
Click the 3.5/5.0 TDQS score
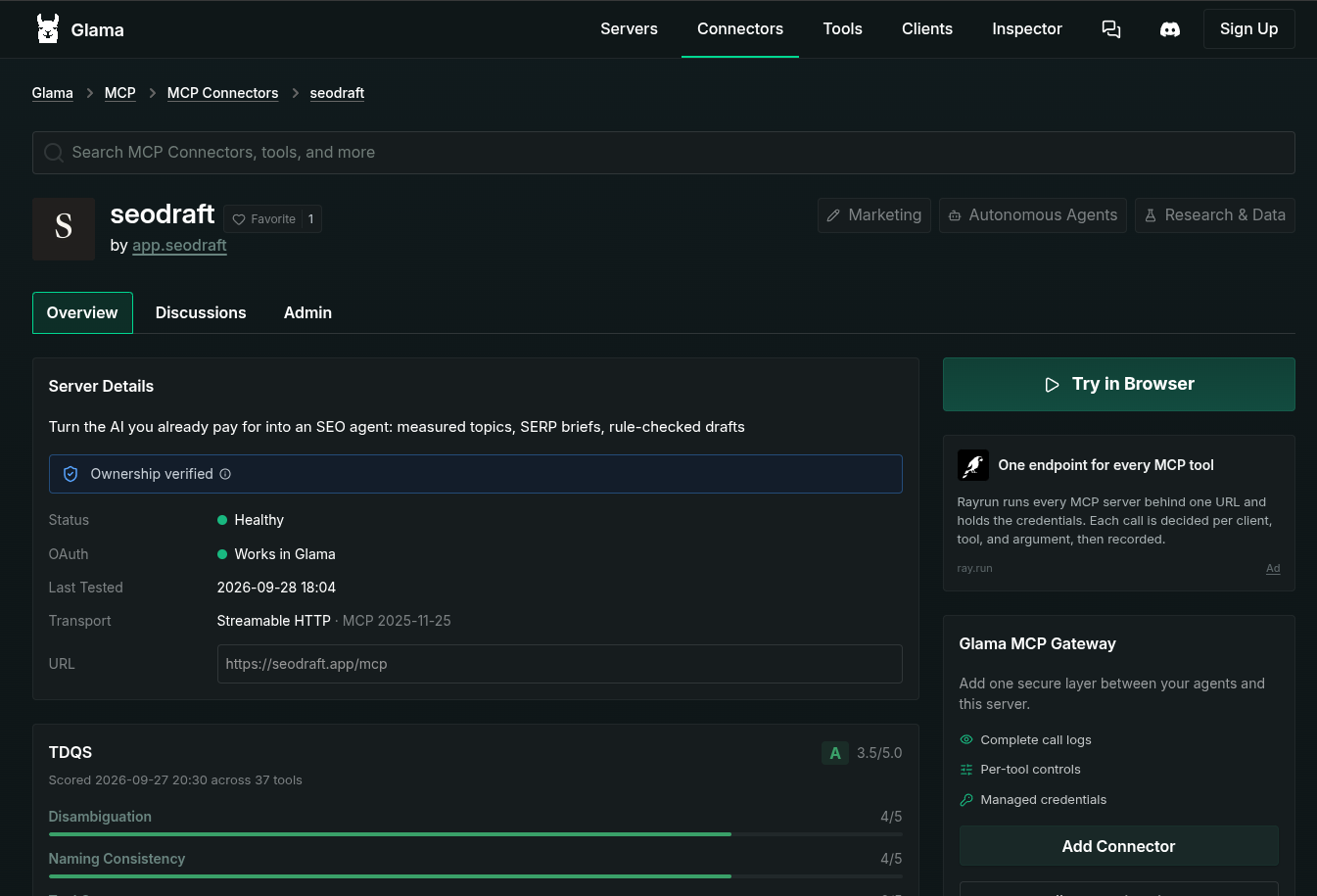(879, 753)
